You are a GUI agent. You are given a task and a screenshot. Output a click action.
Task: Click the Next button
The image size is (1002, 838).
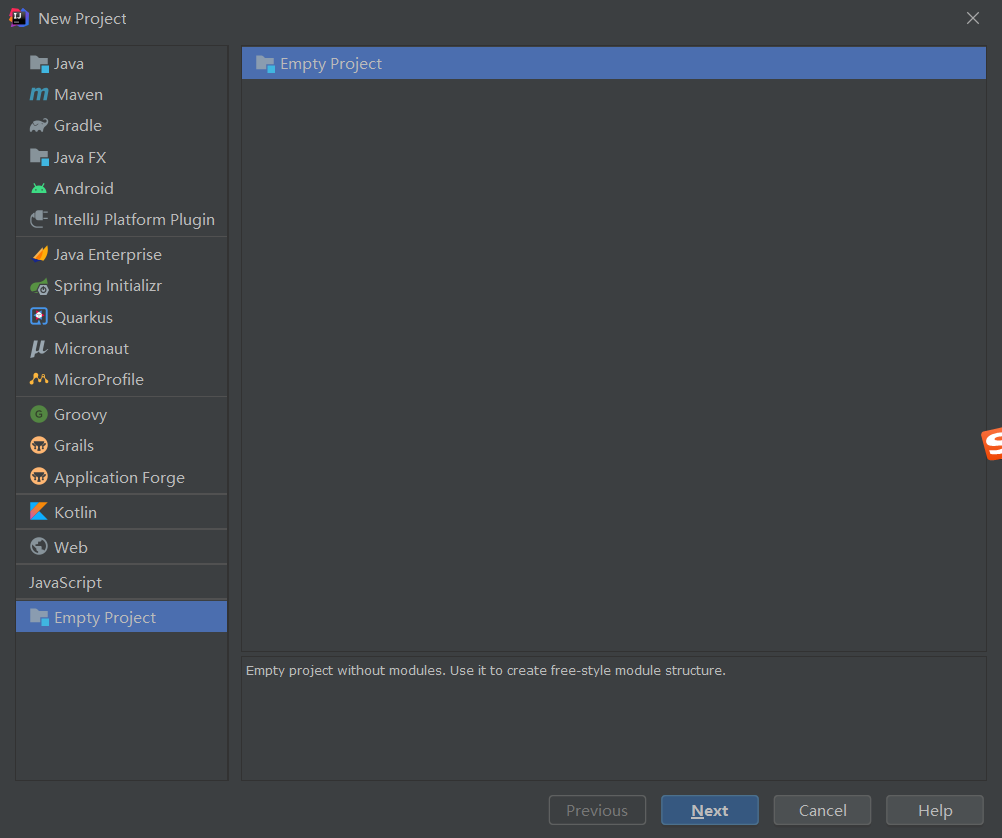(709, 810)
